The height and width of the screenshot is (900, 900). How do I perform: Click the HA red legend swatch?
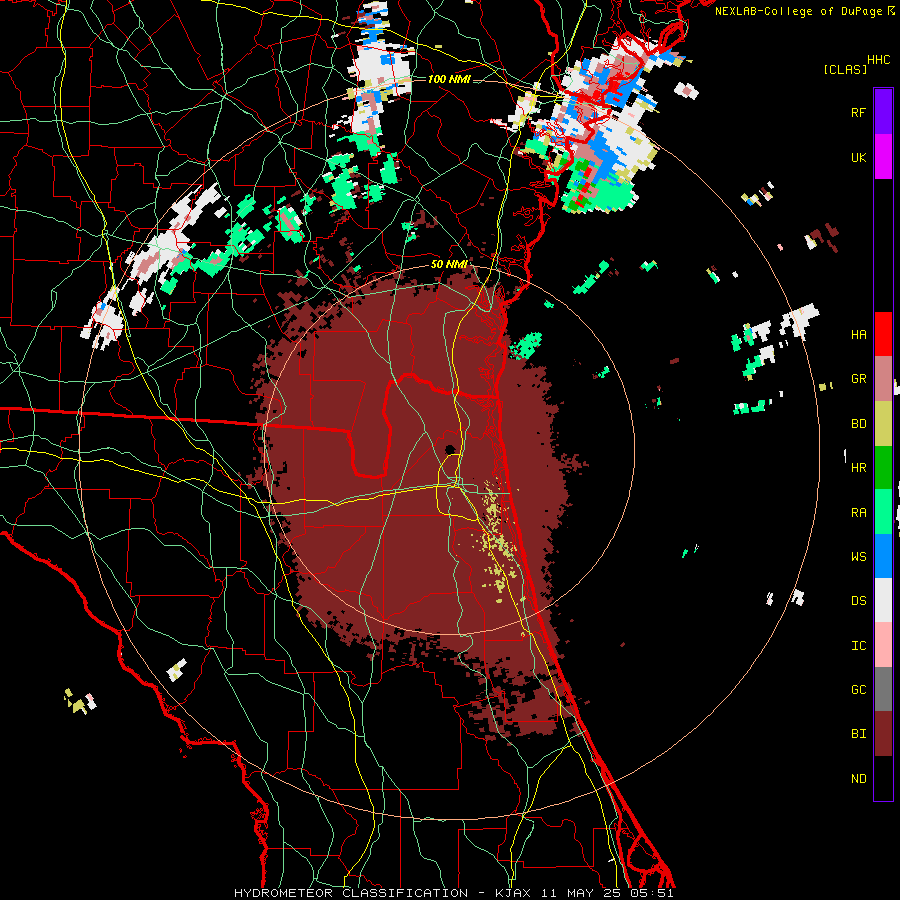pos(883,334)
